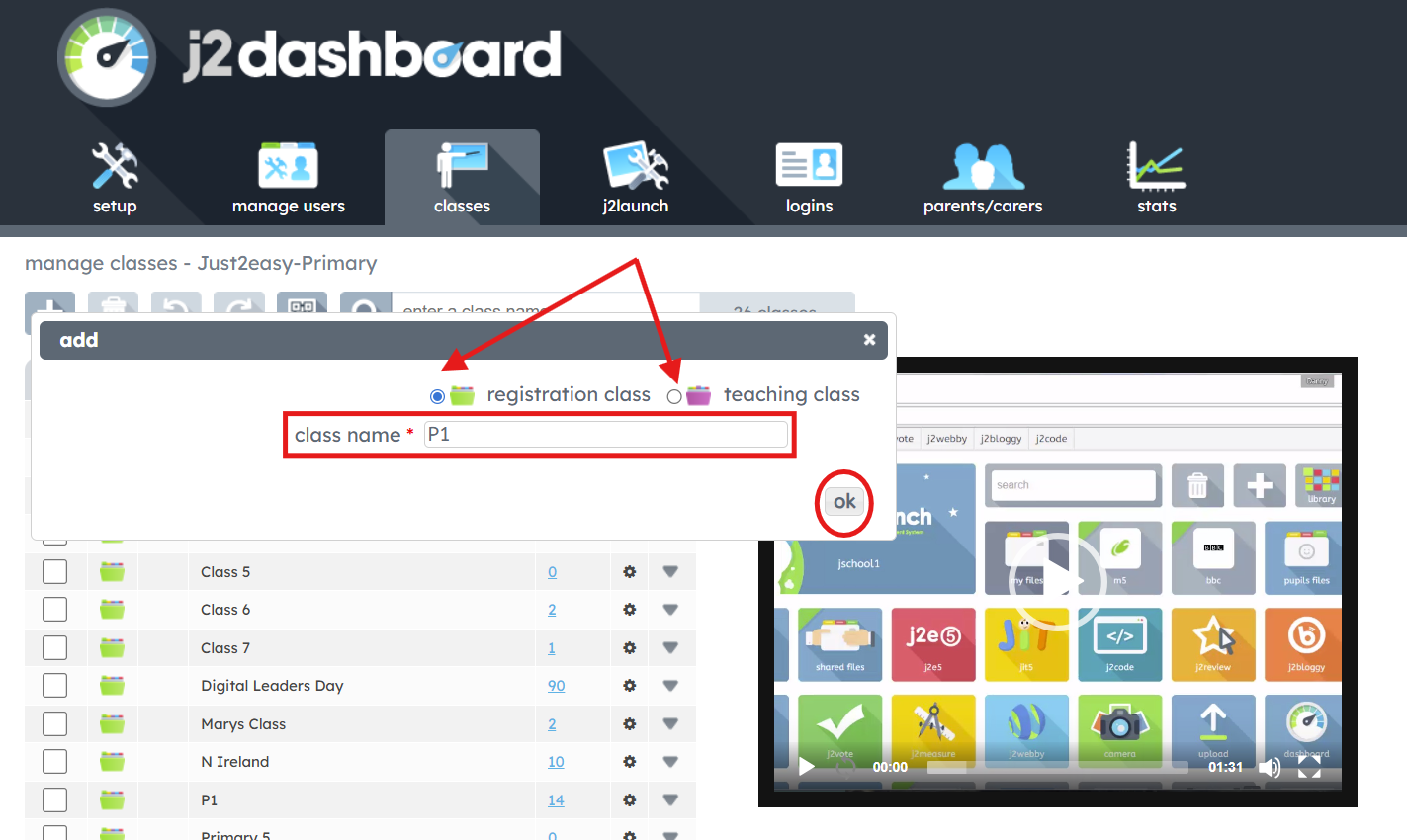This screenshot has width=1407, height=840.
Task: Tick the checkbox for Class 6
Action: (55, 610)
